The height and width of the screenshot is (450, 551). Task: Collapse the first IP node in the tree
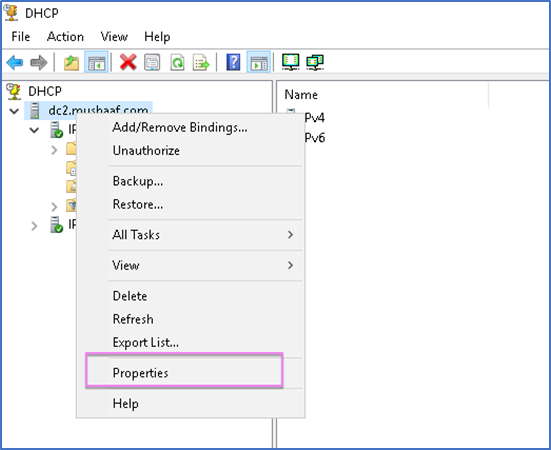pos(34,130)
